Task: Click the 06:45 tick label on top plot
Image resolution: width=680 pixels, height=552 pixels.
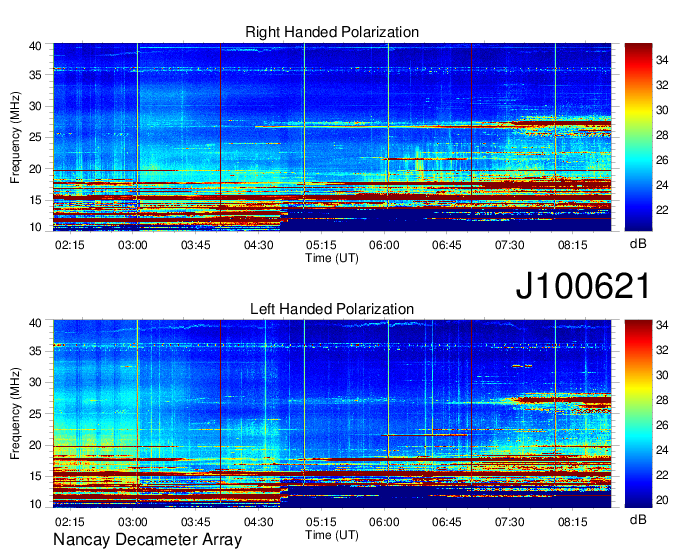Action: tap(447, 245)
